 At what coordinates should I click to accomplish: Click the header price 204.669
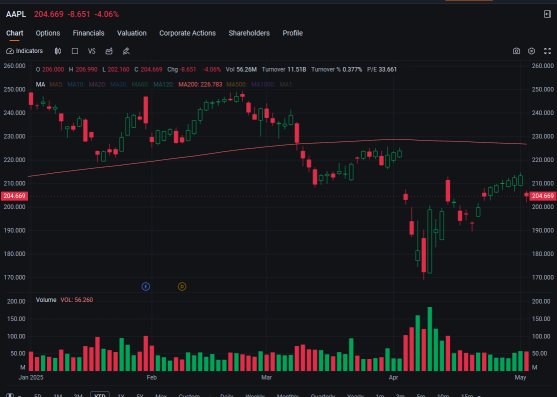tap(49, 14)
